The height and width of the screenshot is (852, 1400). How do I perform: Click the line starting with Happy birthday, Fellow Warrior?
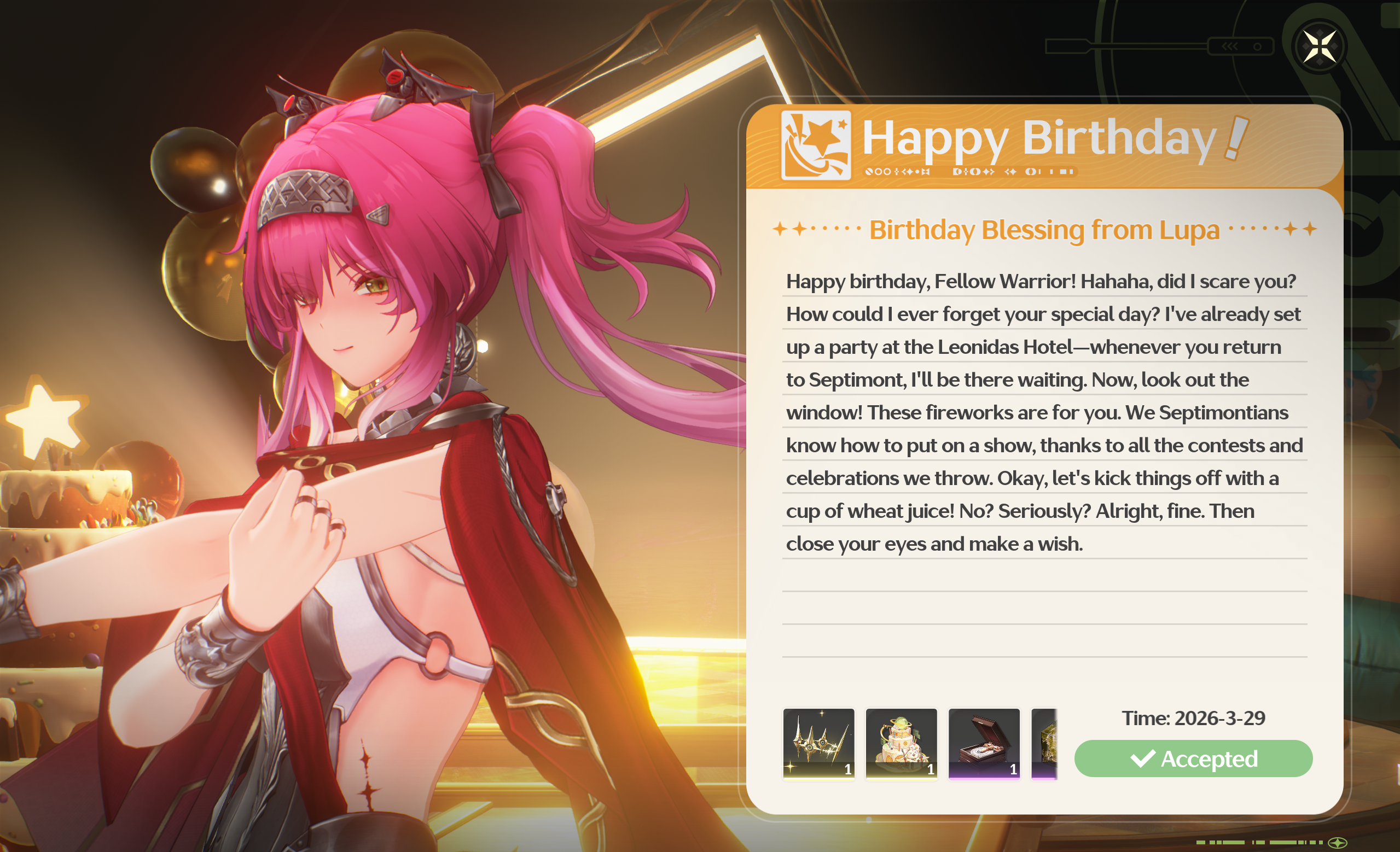pos(1041,281)
